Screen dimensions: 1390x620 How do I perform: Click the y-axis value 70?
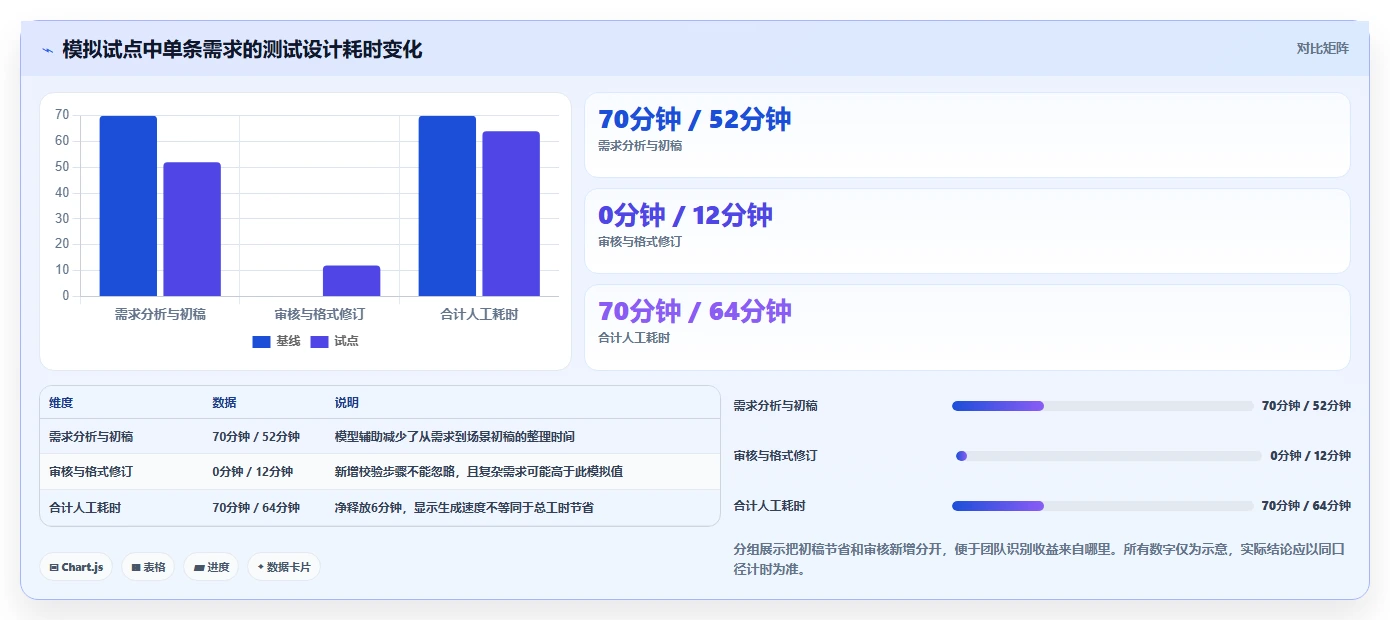(x=62, y=115)
